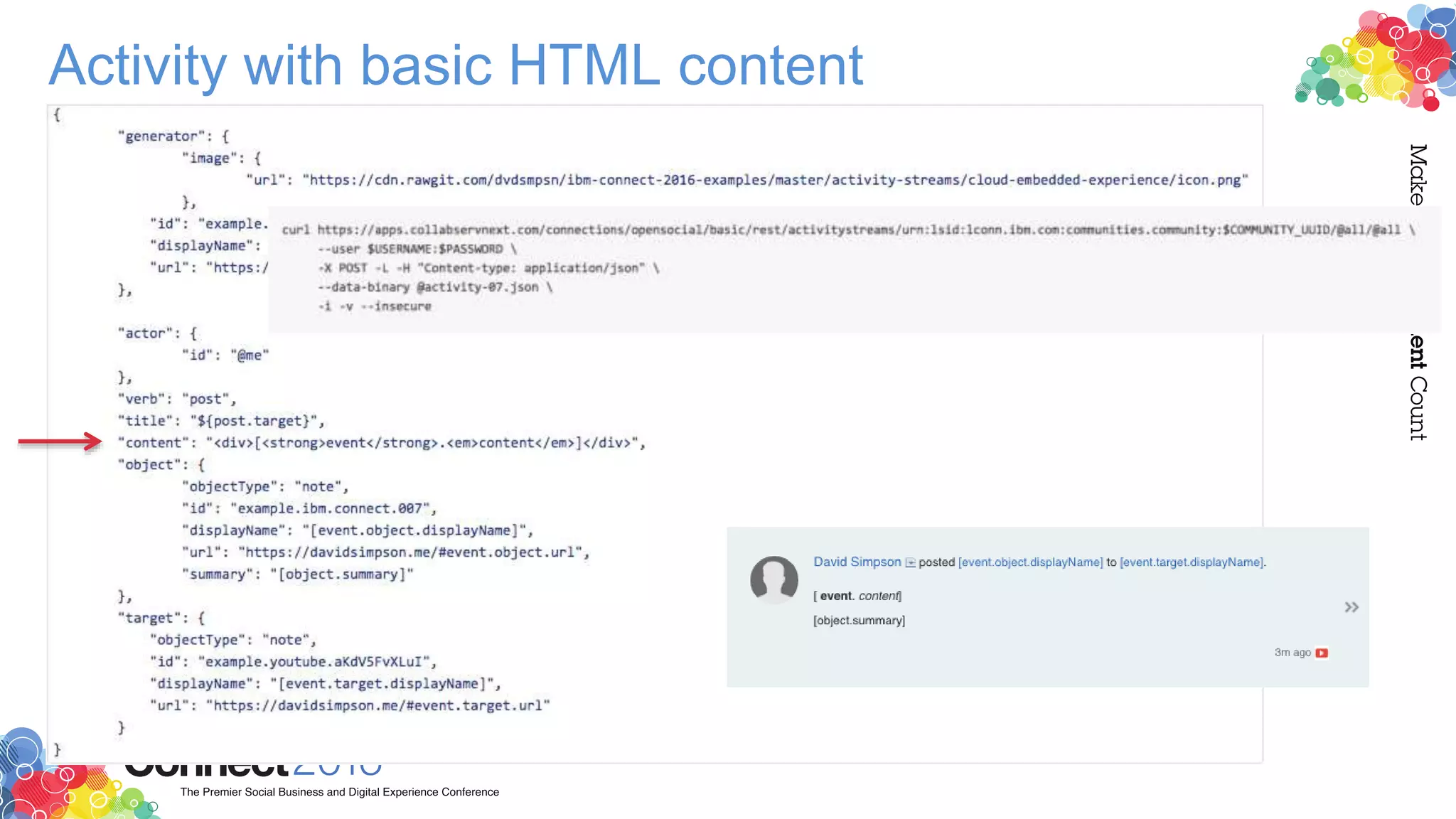Click the target url davidsimpson.me line

tap(350, 705)
